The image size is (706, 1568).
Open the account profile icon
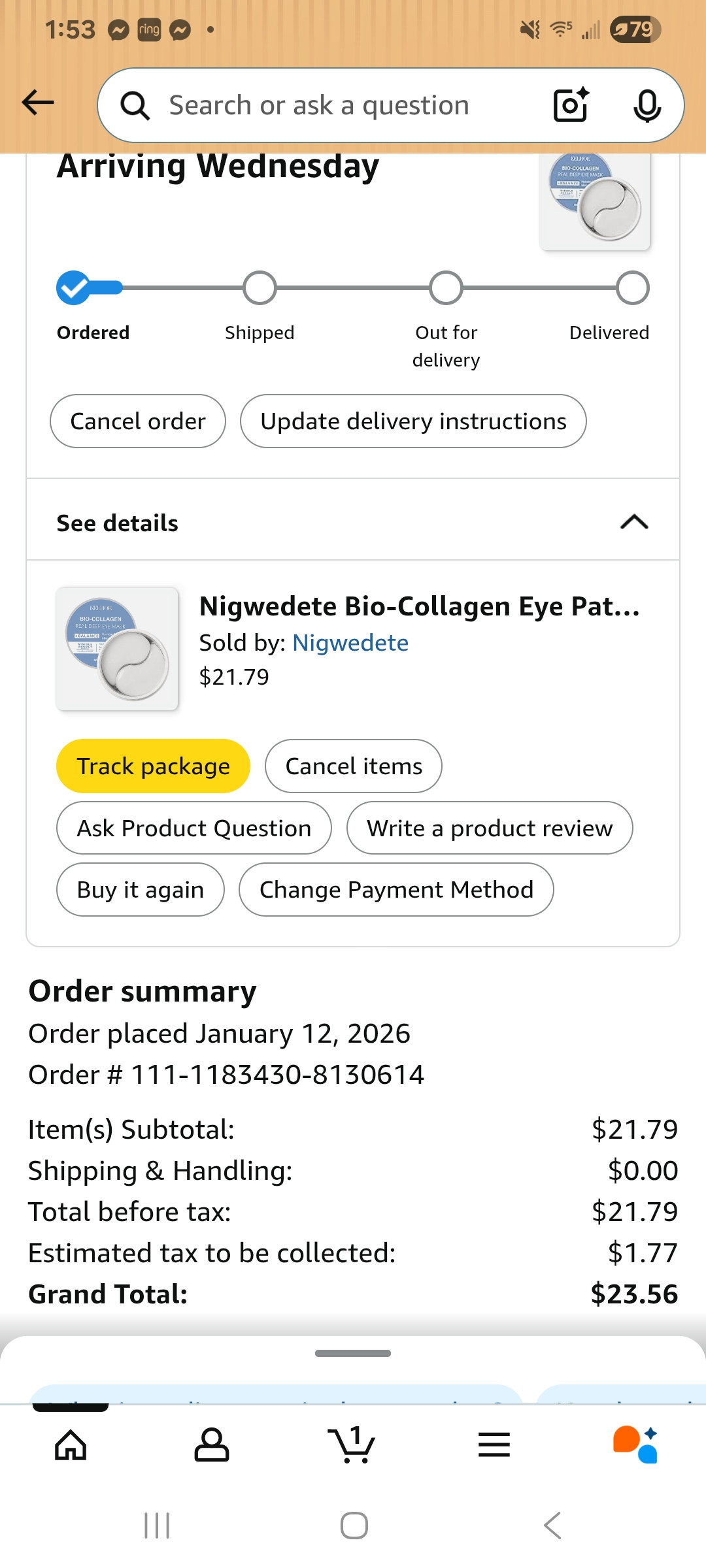[x=212, y=1445]
